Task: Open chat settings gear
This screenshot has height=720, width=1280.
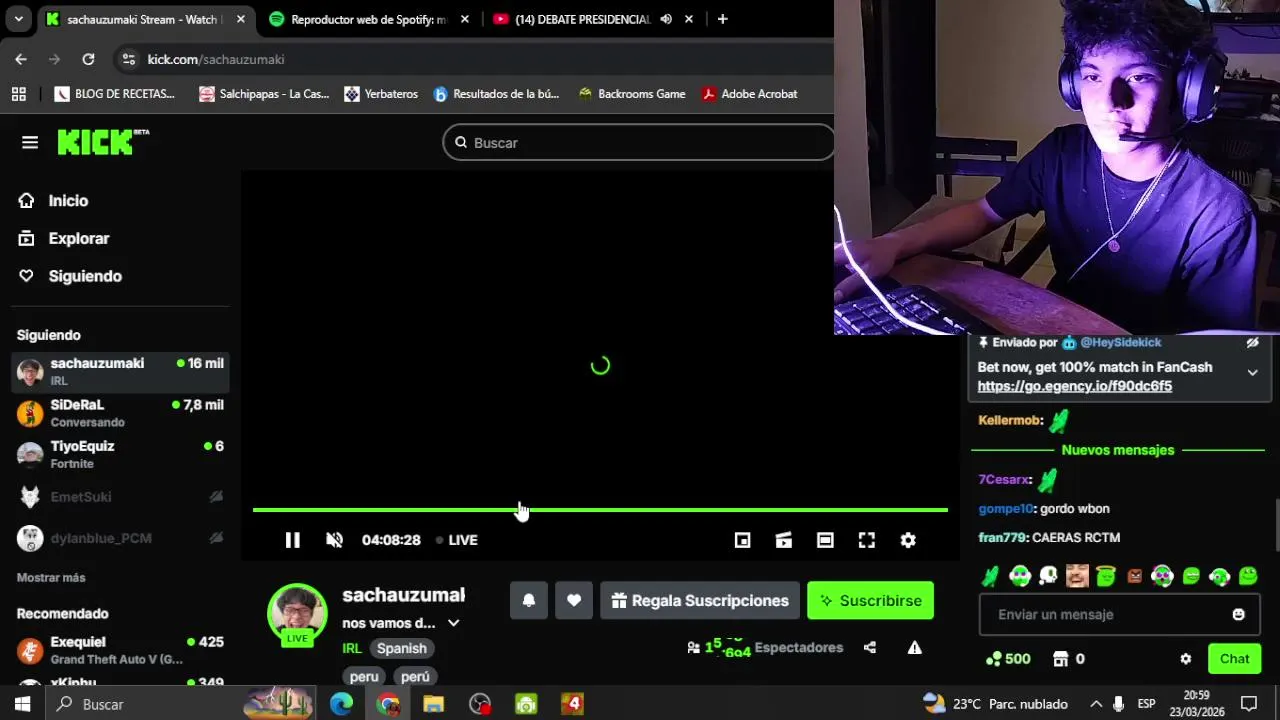Action: 1185,659
